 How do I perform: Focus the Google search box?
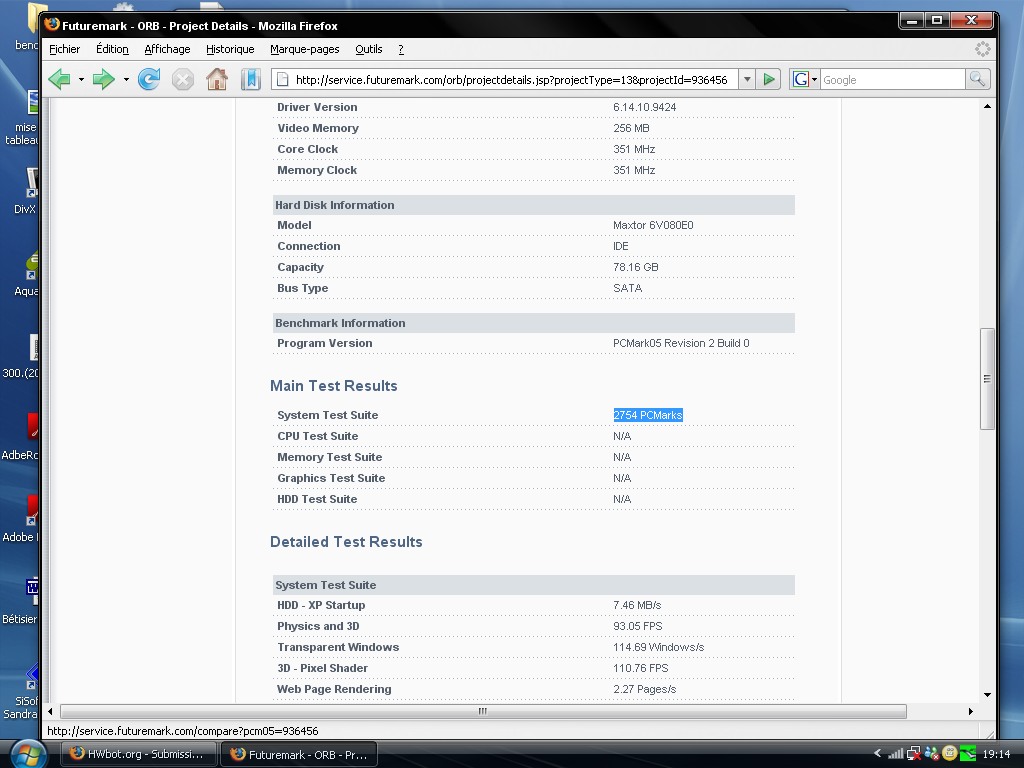pyautogui.click(x=892, y=80)
